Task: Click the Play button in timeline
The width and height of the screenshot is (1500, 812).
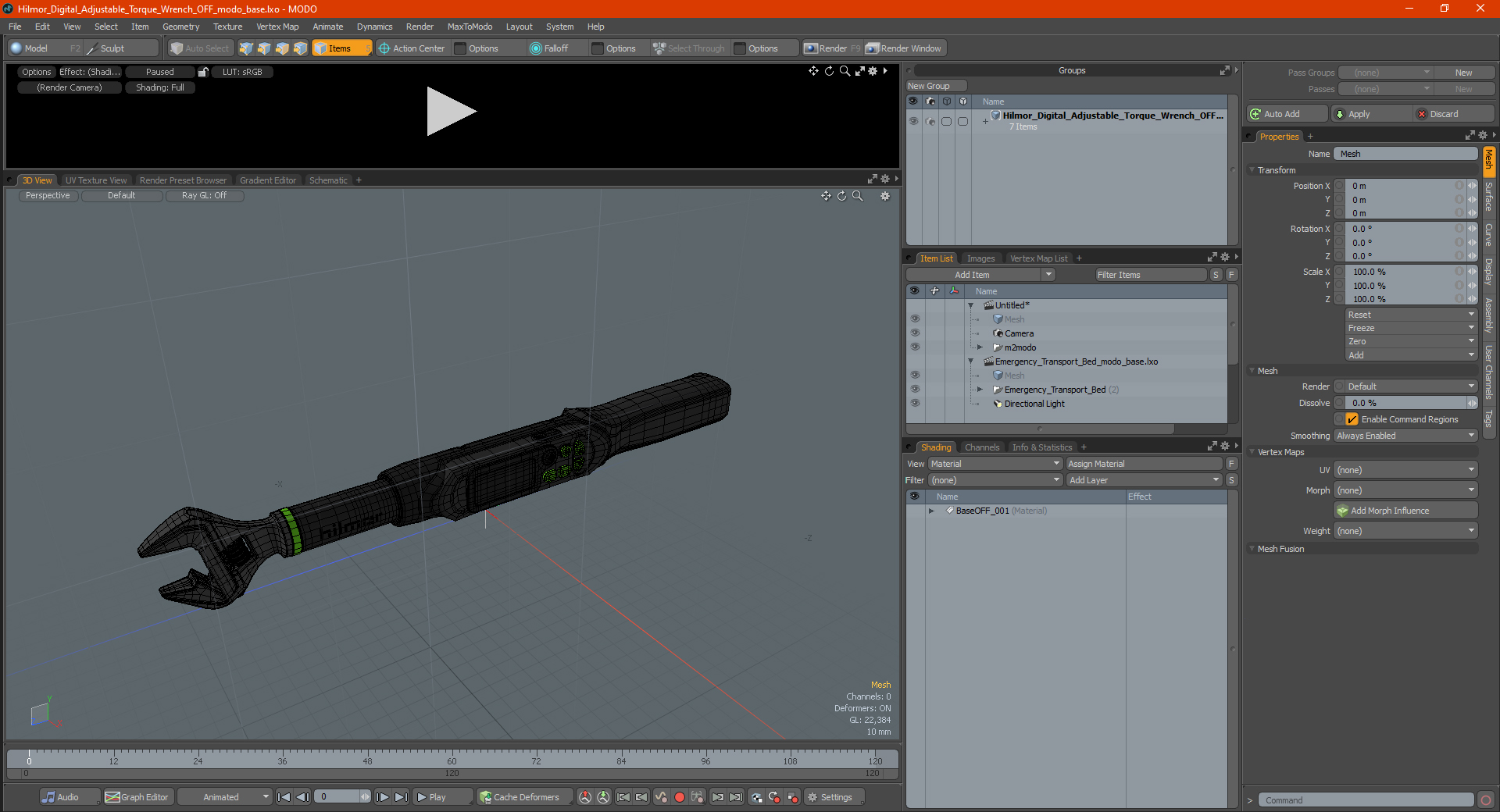Action: click(442, 797)
